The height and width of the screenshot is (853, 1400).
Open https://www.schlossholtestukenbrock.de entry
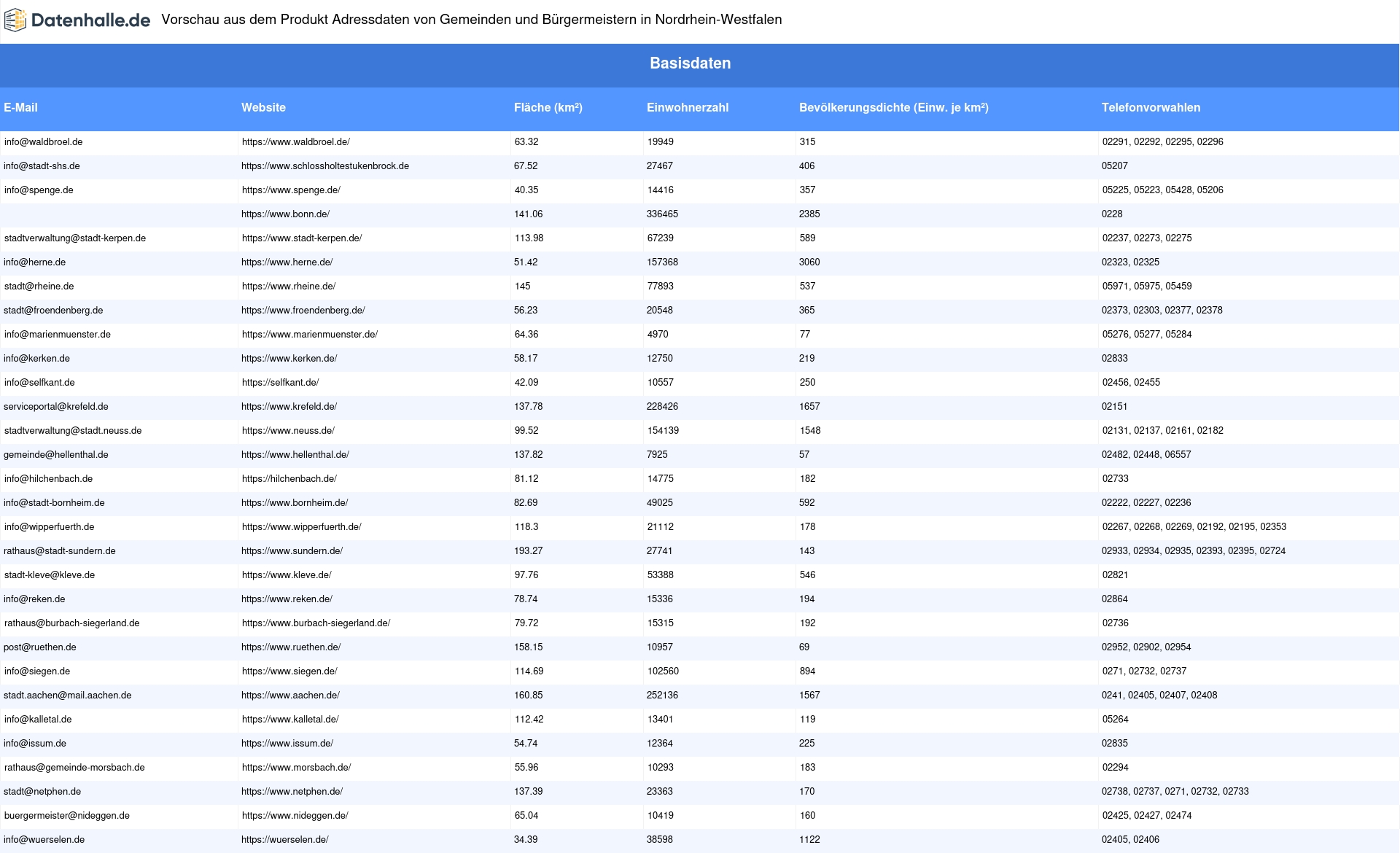[x=325, y=166]
